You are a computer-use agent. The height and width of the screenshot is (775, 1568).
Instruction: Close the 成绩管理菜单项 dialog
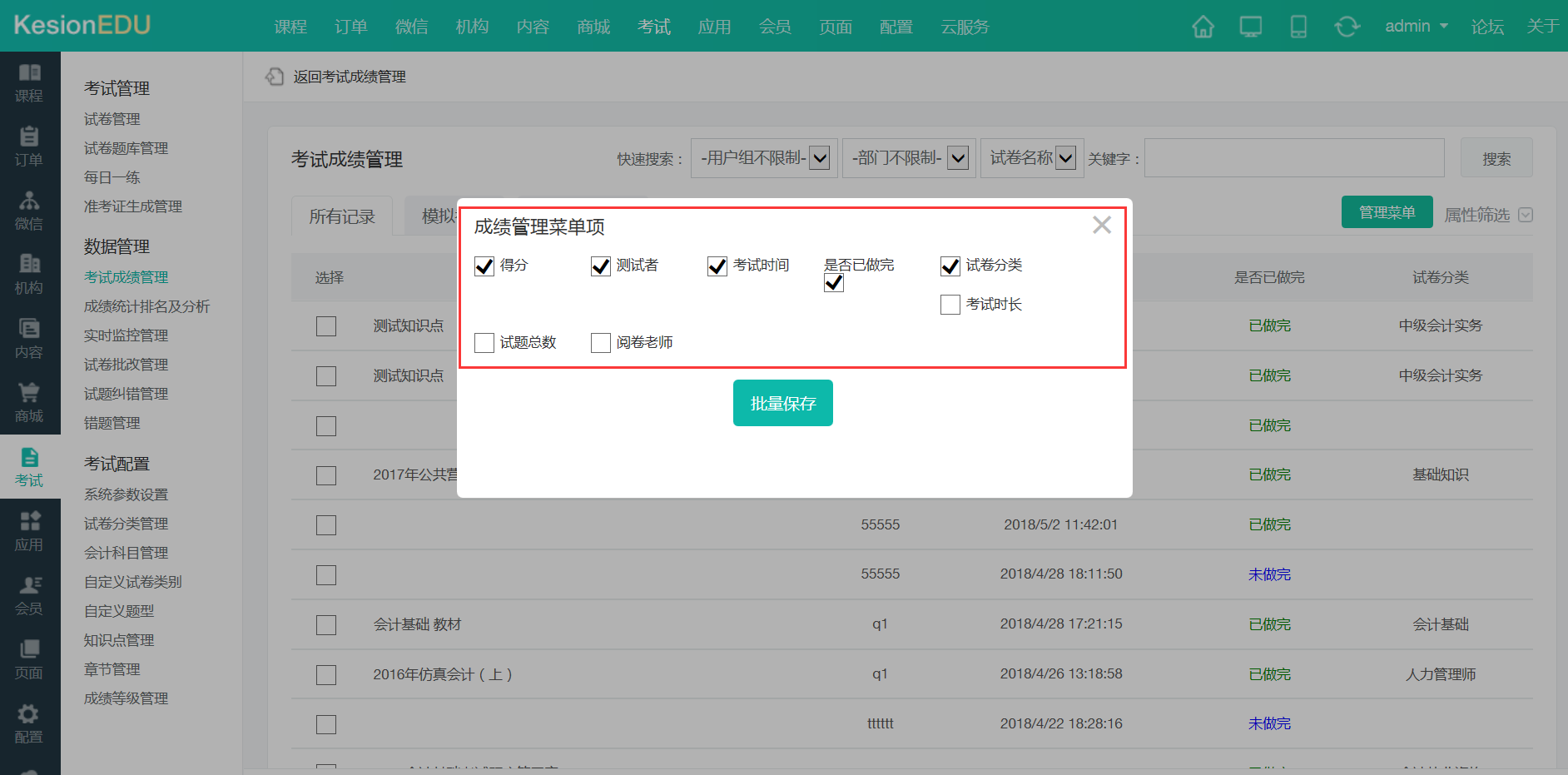point(1101,225)
